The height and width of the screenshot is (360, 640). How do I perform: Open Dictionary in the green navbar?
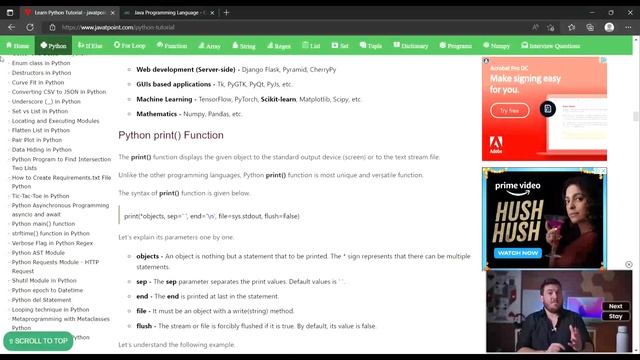point(411,46)
